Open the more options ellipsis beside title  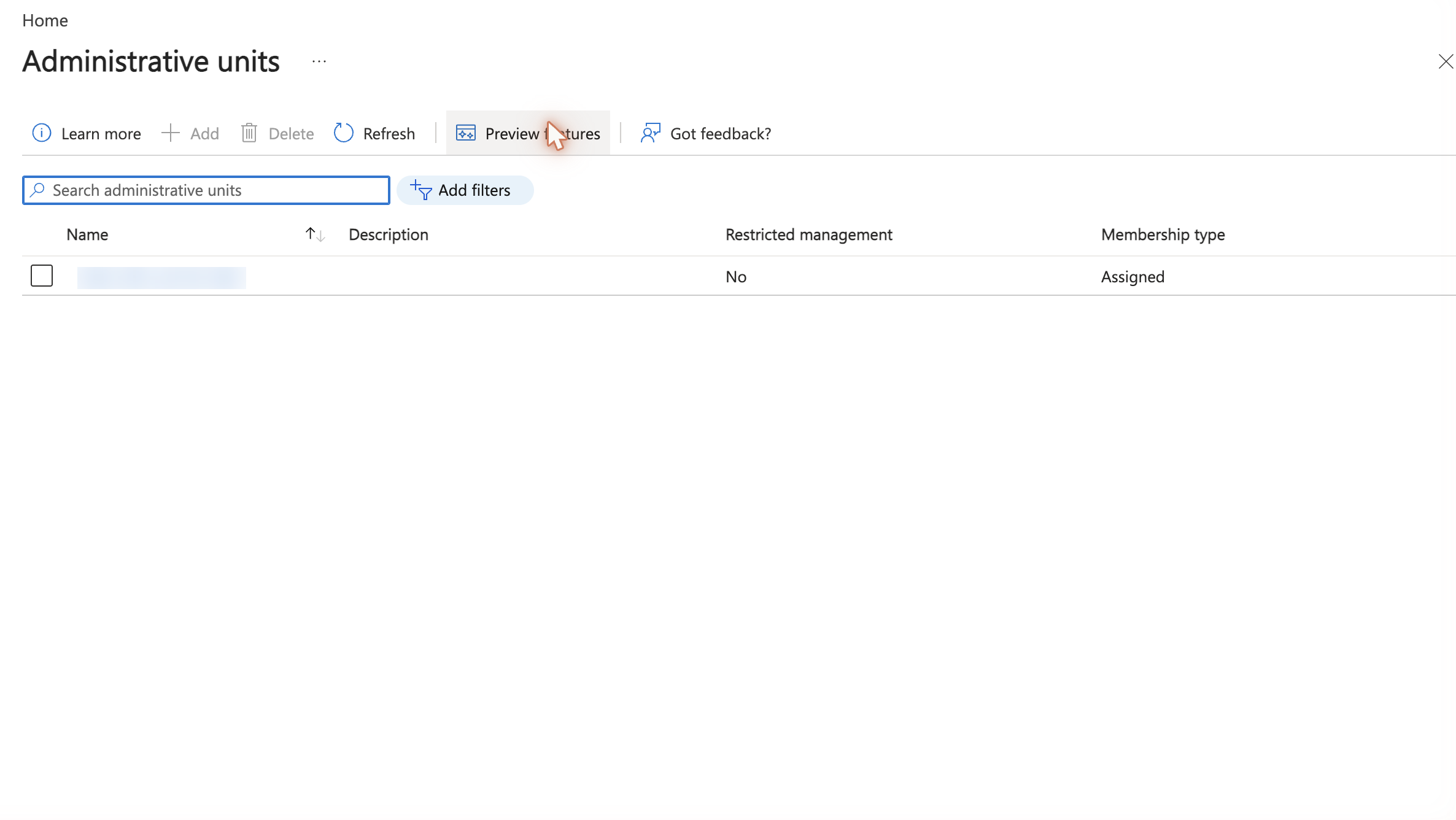coord(319,61)
